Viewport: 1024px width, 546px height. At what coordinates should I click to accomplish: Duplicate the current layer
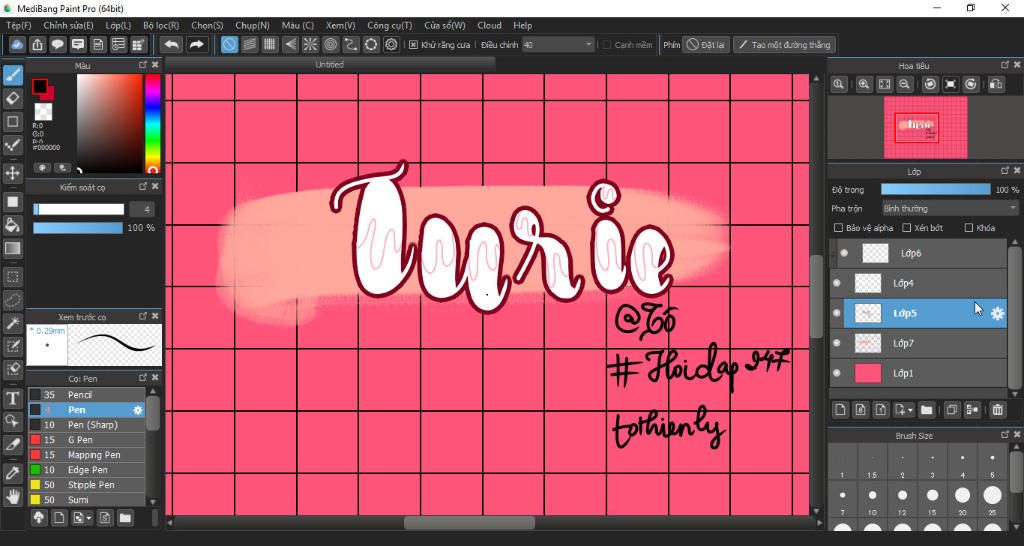tap(952, 410)
